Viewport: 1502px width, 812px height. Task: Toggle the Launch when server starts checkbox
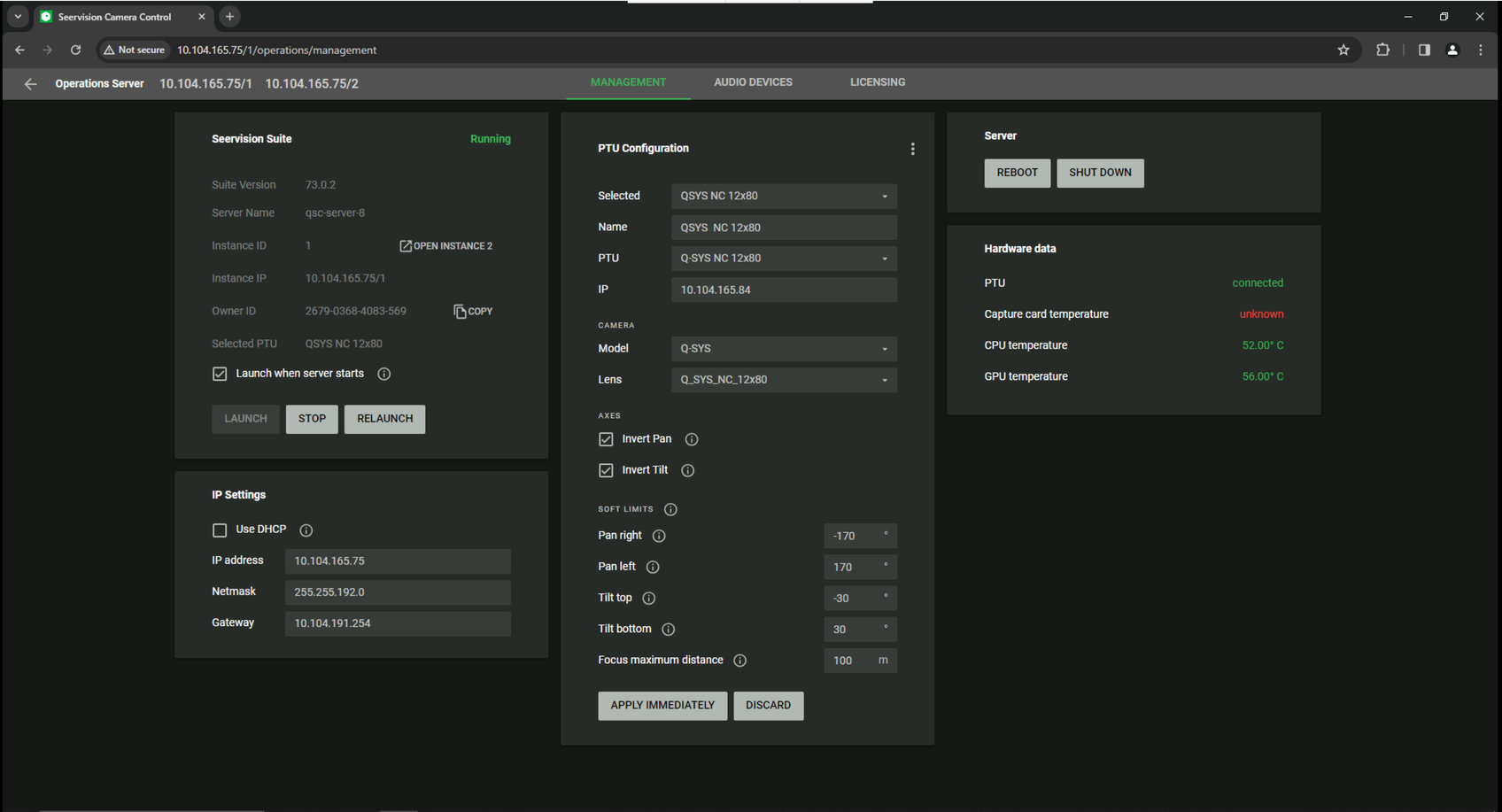(x=220, y=374)
